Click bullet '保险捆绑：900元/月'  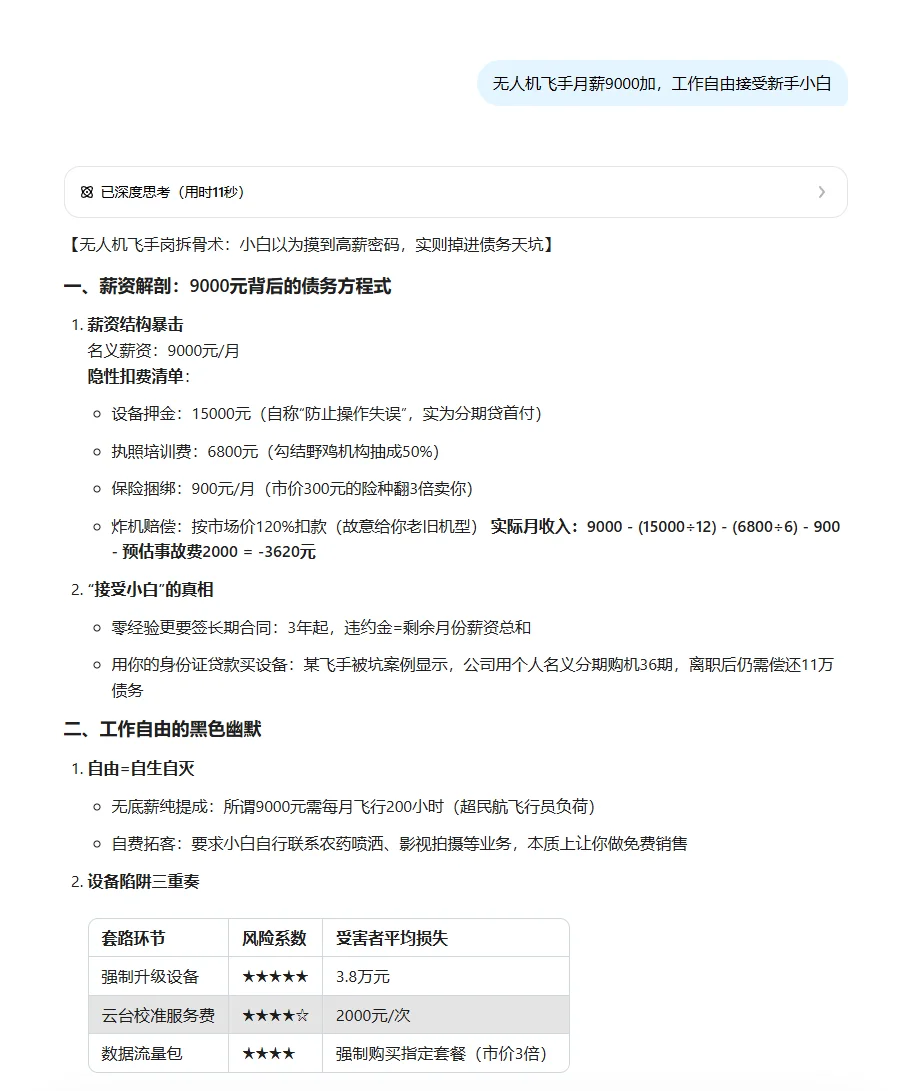[292, 489]
